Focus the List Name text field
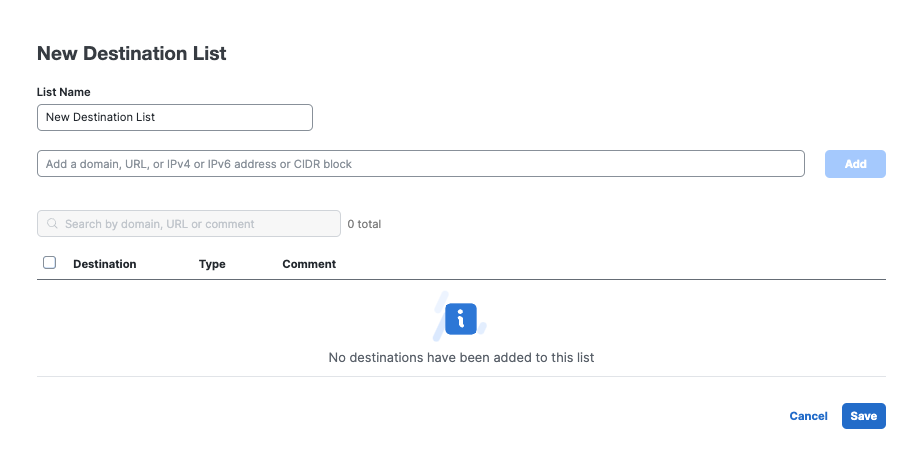This screenshot has height=461, width=923. coord(175,117)
